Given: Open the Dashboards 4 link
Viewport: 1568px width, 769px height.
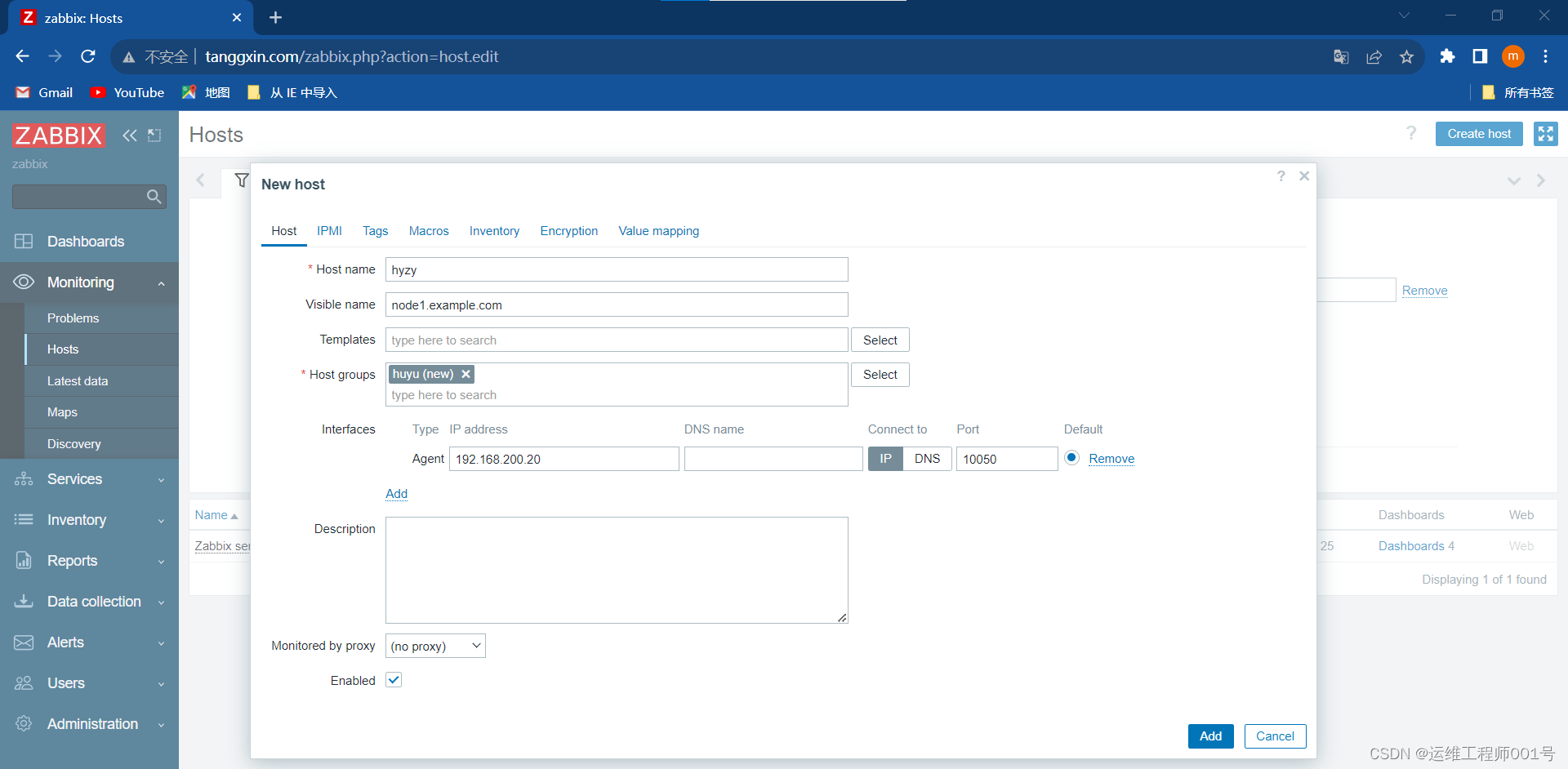Looking at the screenshot, I should click(x=1416, y=546).
